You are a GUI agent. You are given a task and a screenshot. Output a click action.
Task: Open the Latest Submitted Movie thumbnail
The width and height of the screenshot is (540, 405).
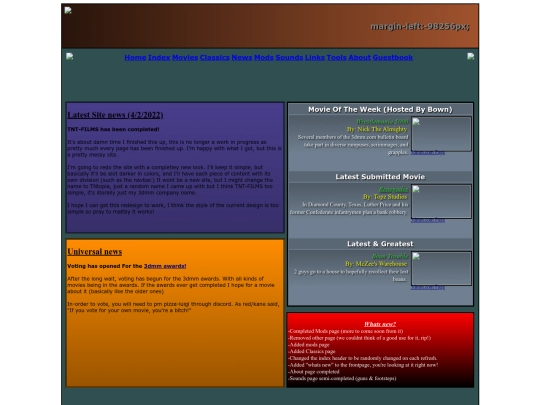[442, 201]
